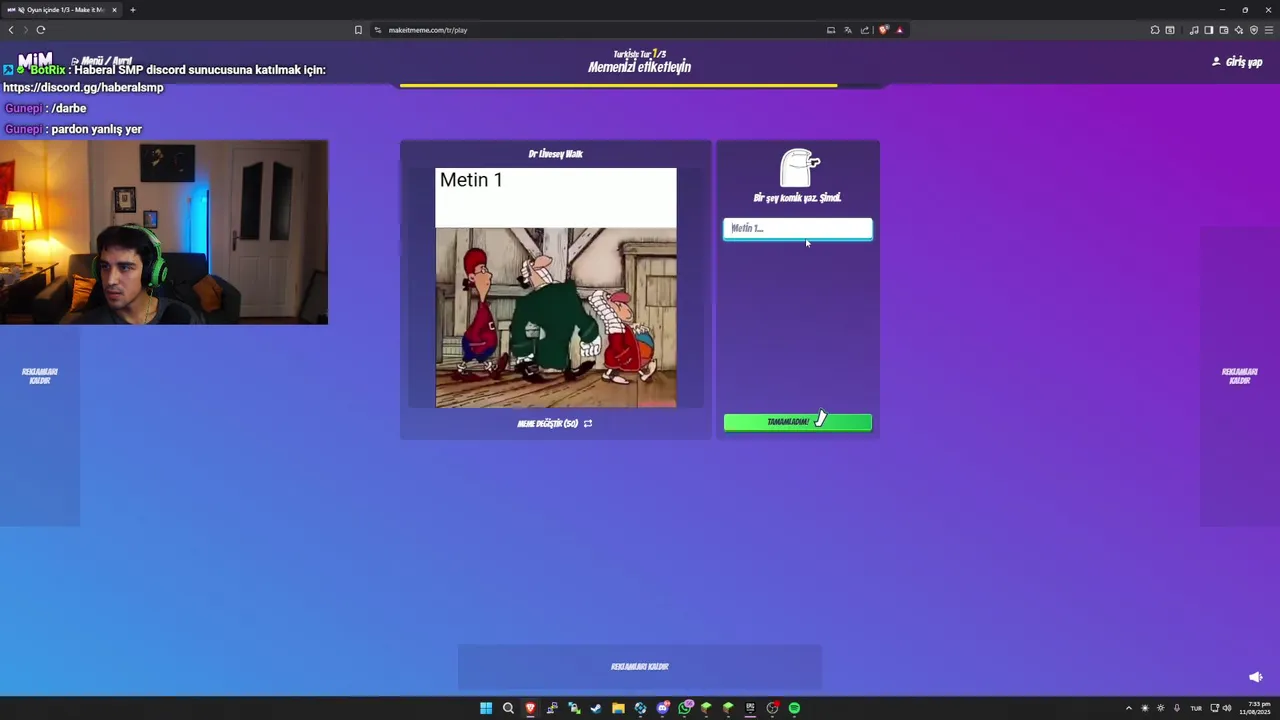Click the music note playlist icon

coord(1194,30)
